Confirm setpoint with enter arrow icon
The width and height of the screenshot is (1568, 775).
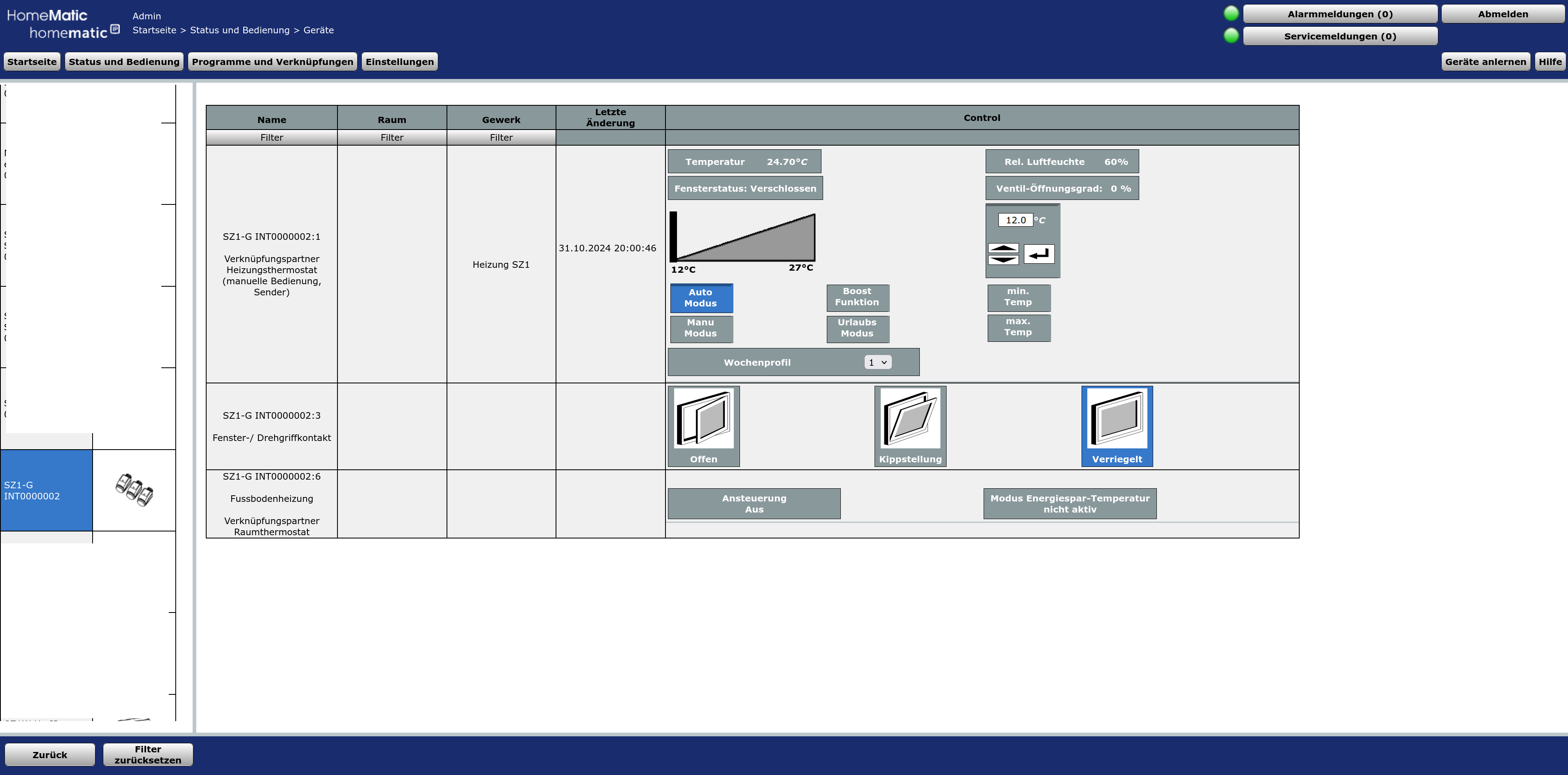[x=1039, y=254]
